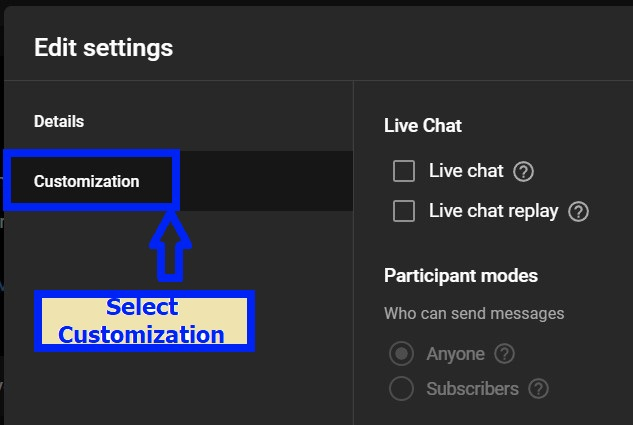Screen dimensions: 633x425
Task: Click the "Live chat" checkbox label text
Action: pos(466,171)
